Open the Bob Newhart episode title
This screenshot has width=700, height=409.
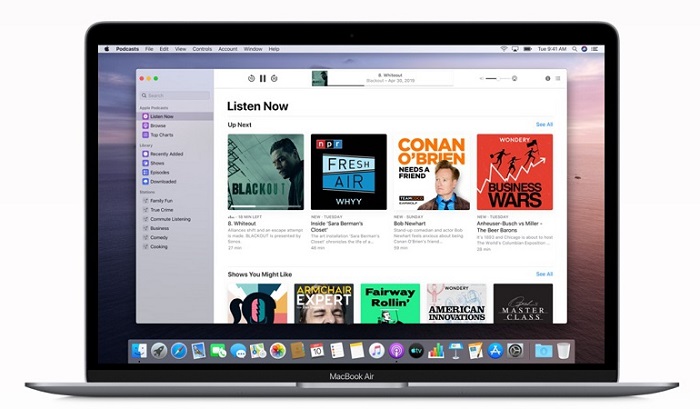pyautogui.click(x=409, y=224)
